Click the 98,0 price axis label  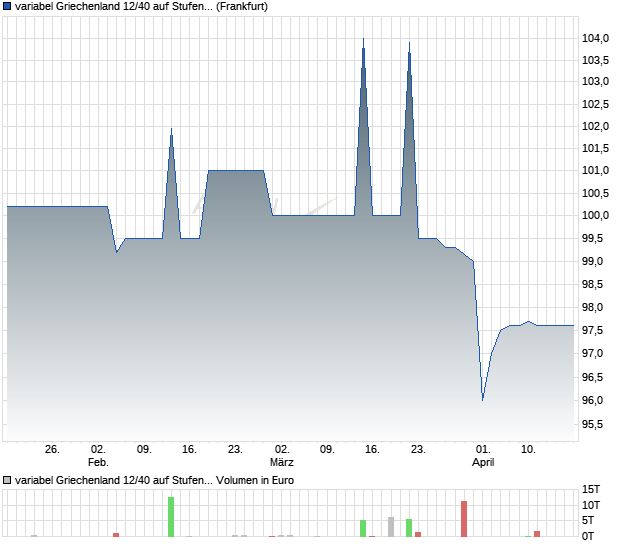coord(592,307)
